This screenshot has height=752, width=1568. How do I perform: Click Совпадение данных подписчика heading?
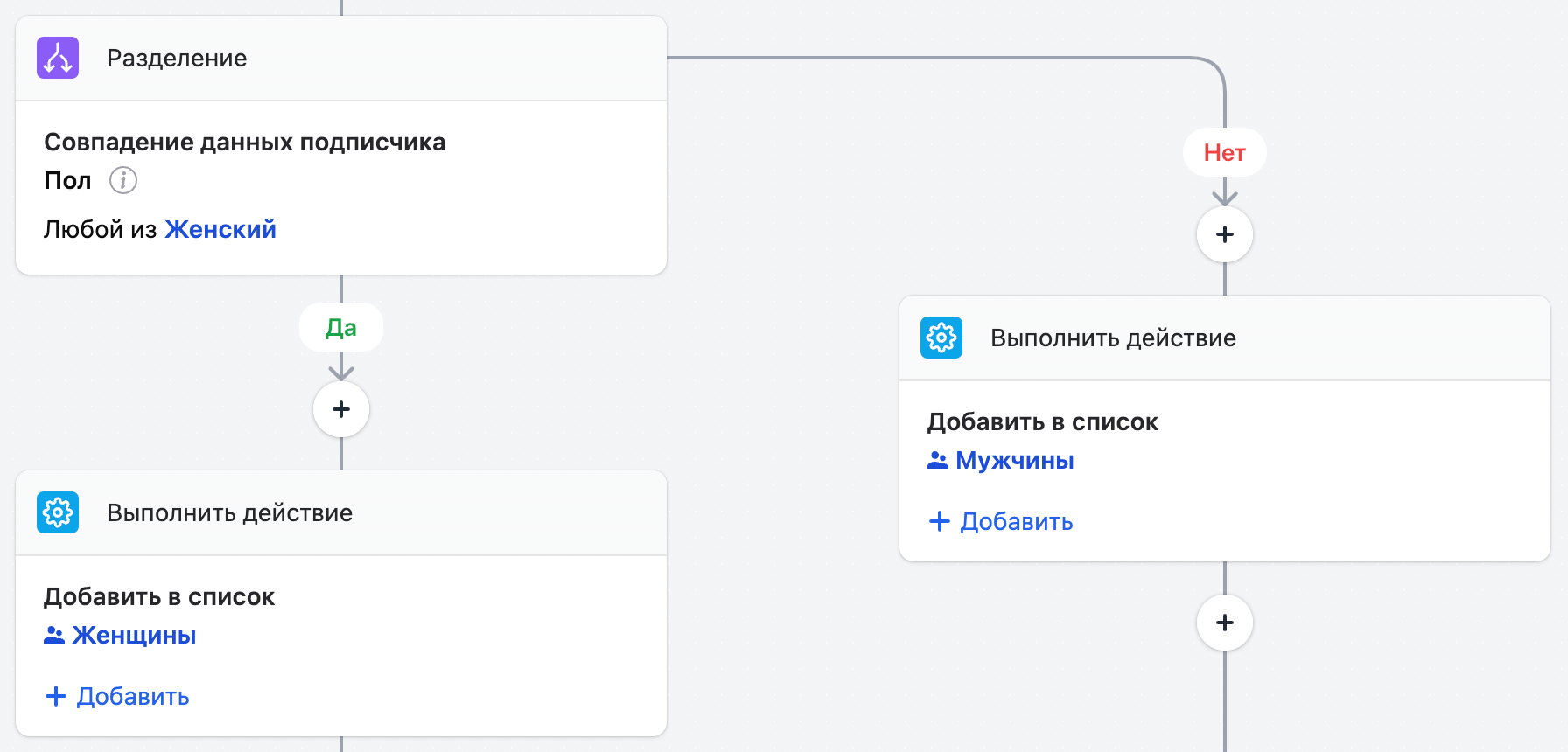[245, 142]
